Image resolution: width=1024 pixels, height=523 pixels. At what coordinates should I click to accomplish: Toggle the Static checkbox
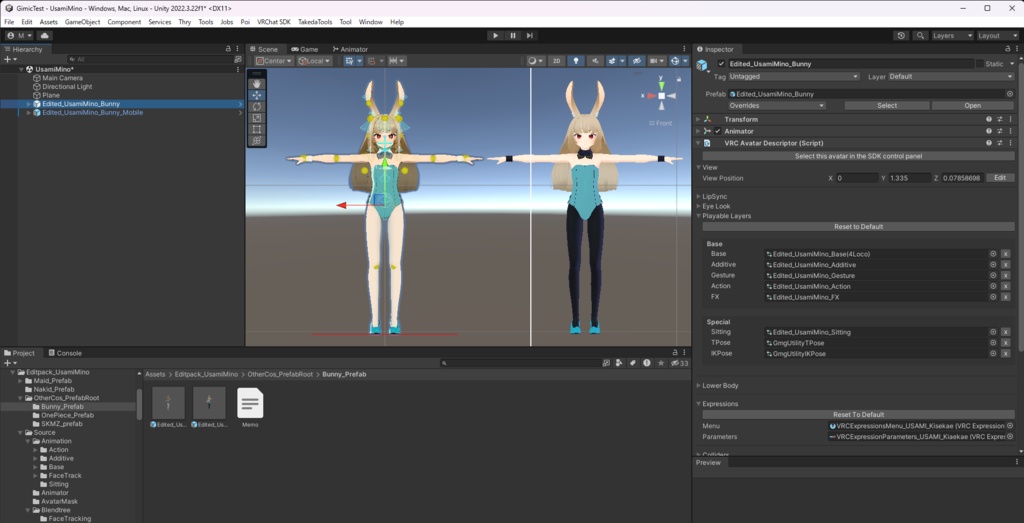980,64
